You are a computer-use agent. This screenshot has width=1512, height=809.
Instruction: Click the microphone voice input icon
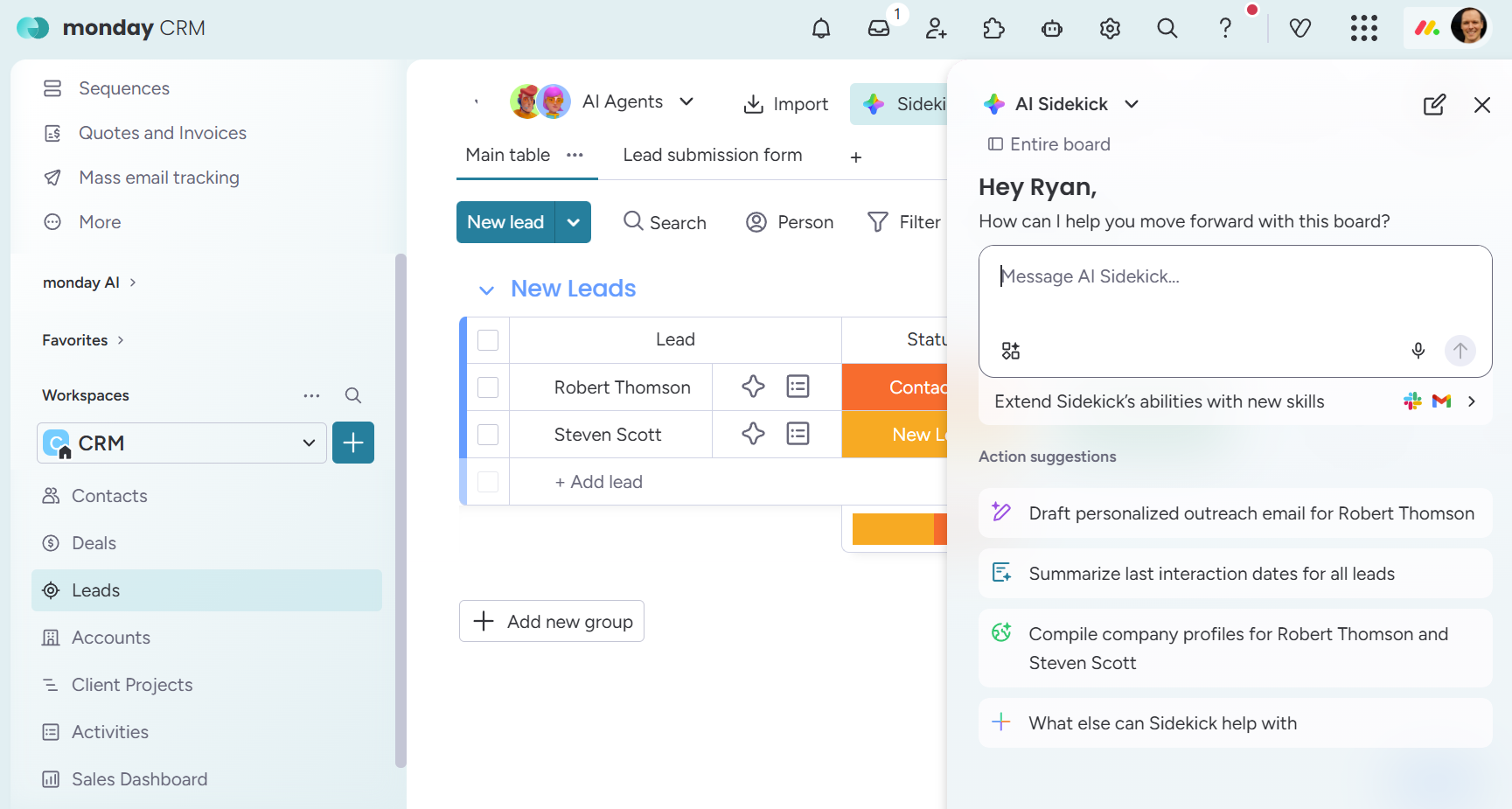pyautogui.click(x=1418, y=351)
